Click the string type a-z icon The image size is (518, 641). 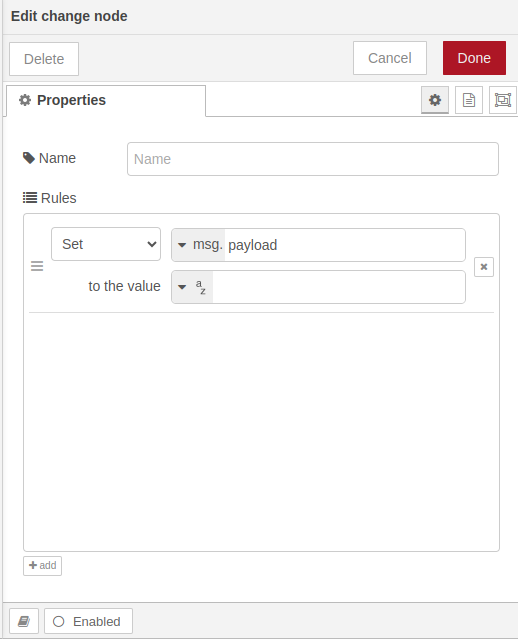pyautogui.click(x=200, y=287)
